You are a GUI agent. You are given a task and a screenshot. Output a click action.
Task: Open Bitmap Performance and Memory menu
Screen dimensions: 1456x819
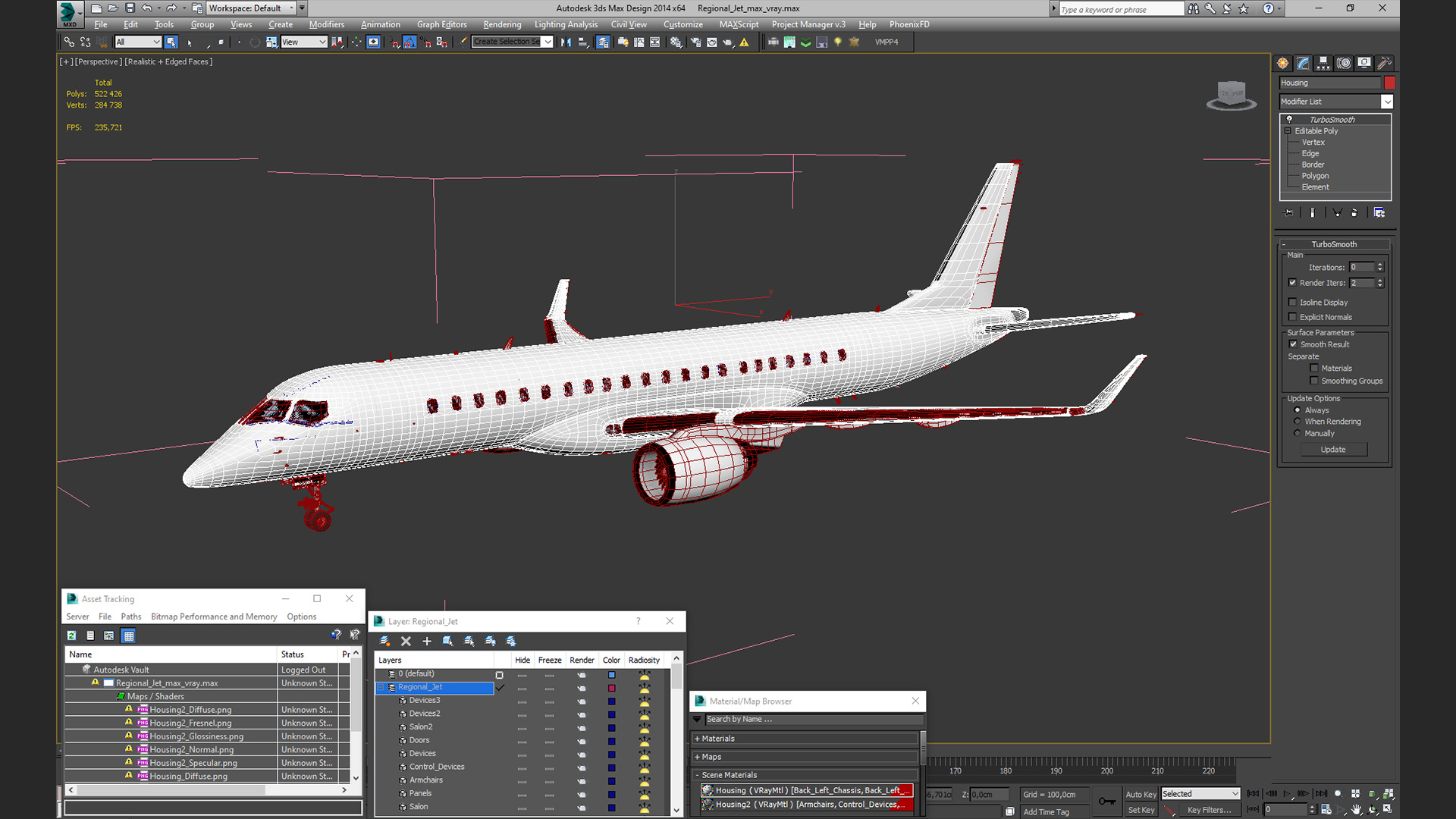tap(214, 617)
